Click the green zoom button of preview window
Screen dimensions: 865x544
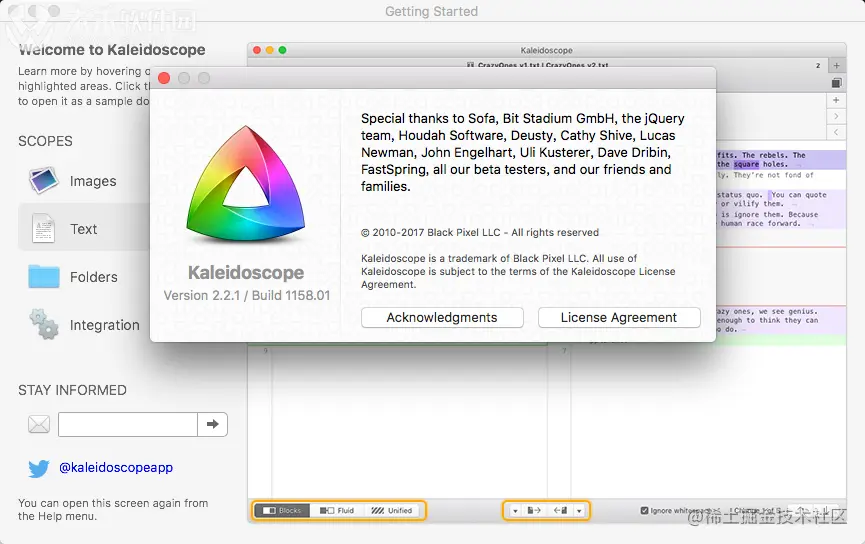tap(282, 50)
